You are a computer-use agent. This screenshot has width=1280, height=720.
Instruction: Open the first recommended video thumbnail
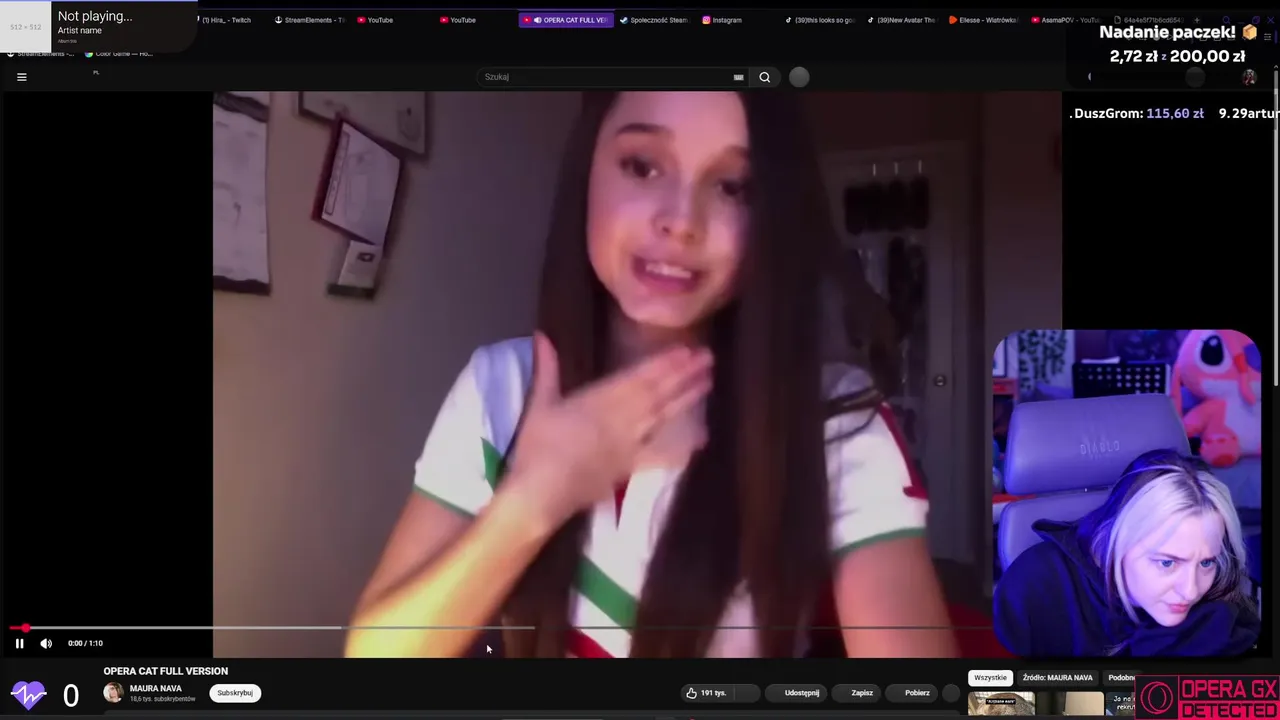[x=1001, y=704]
